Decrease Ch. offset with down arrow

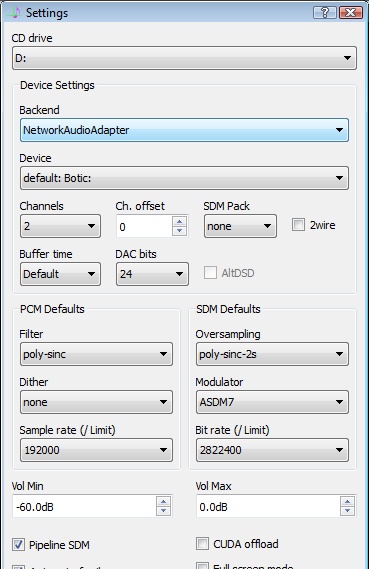[179, 231]
